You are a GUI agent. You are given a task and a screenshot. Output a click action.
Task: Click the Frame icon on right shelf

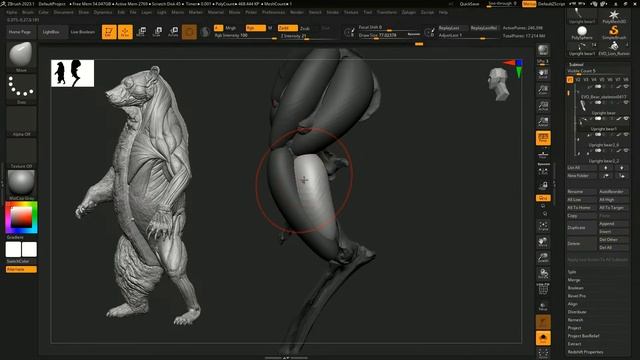(543, 226)
